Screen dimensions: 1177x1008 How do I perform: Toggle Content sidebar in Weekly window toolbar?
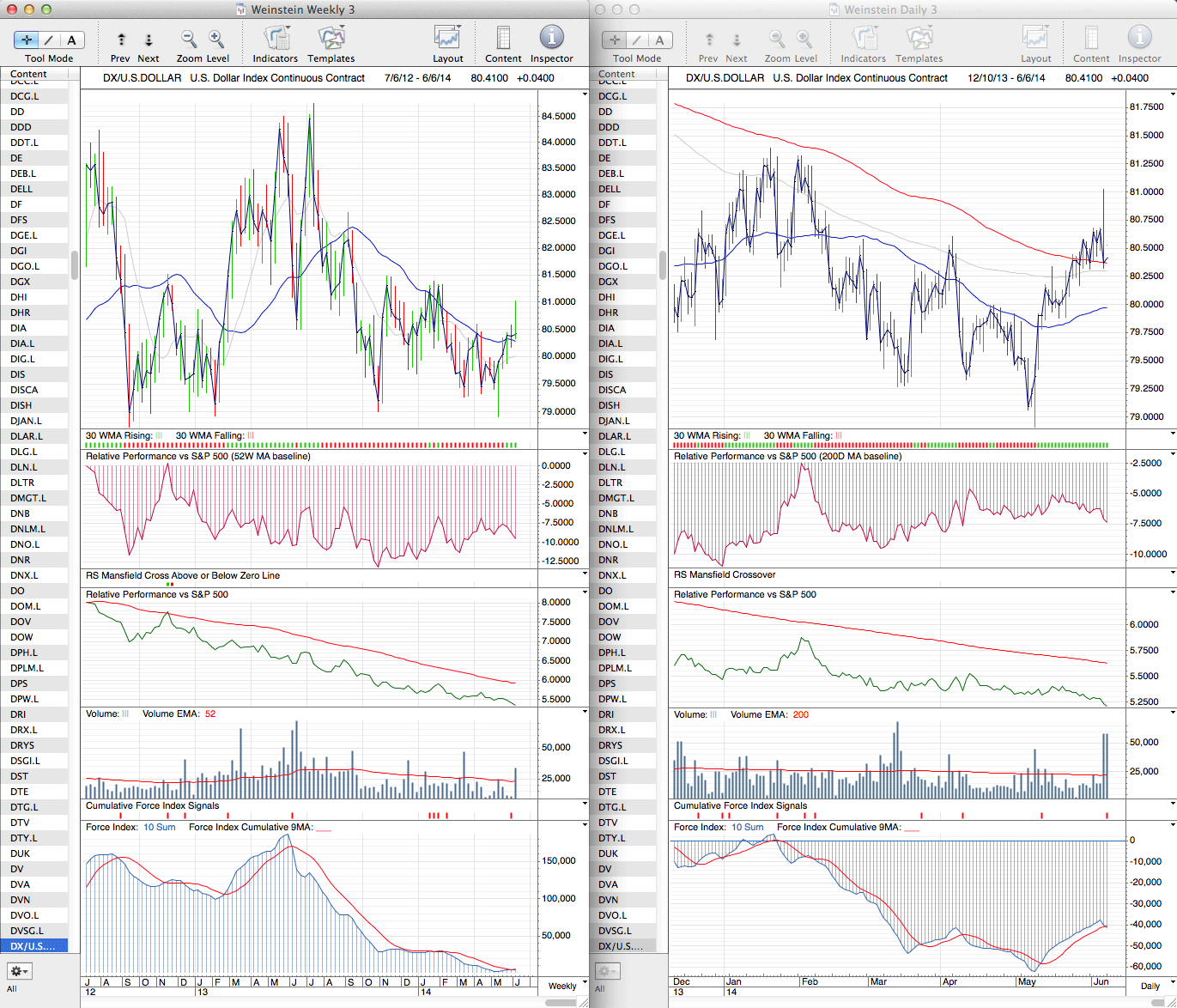503,38
